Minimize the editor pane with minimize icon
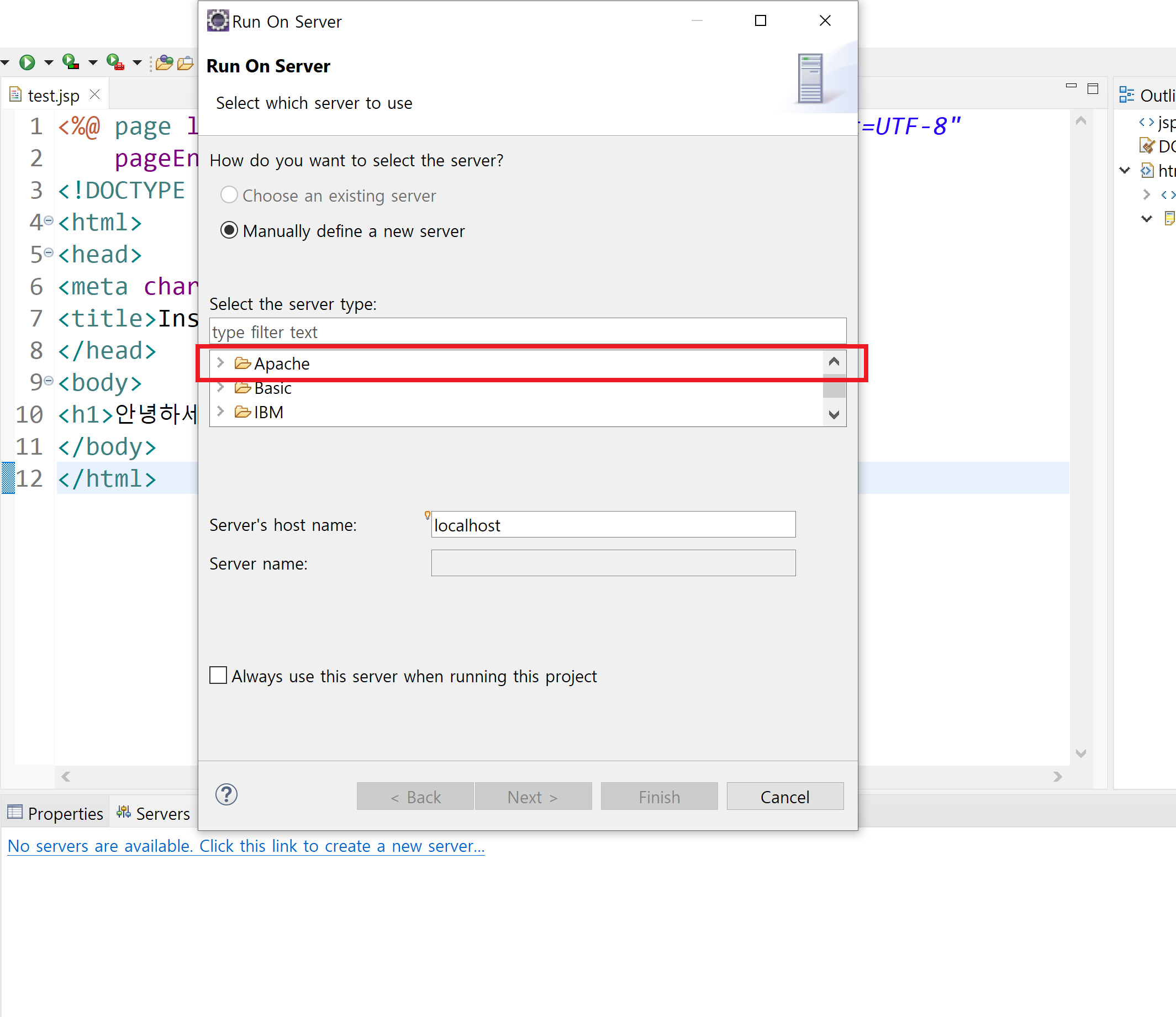Image resolution: width=1176 pixels, height=1017 pixels. tap(1071, 87)
